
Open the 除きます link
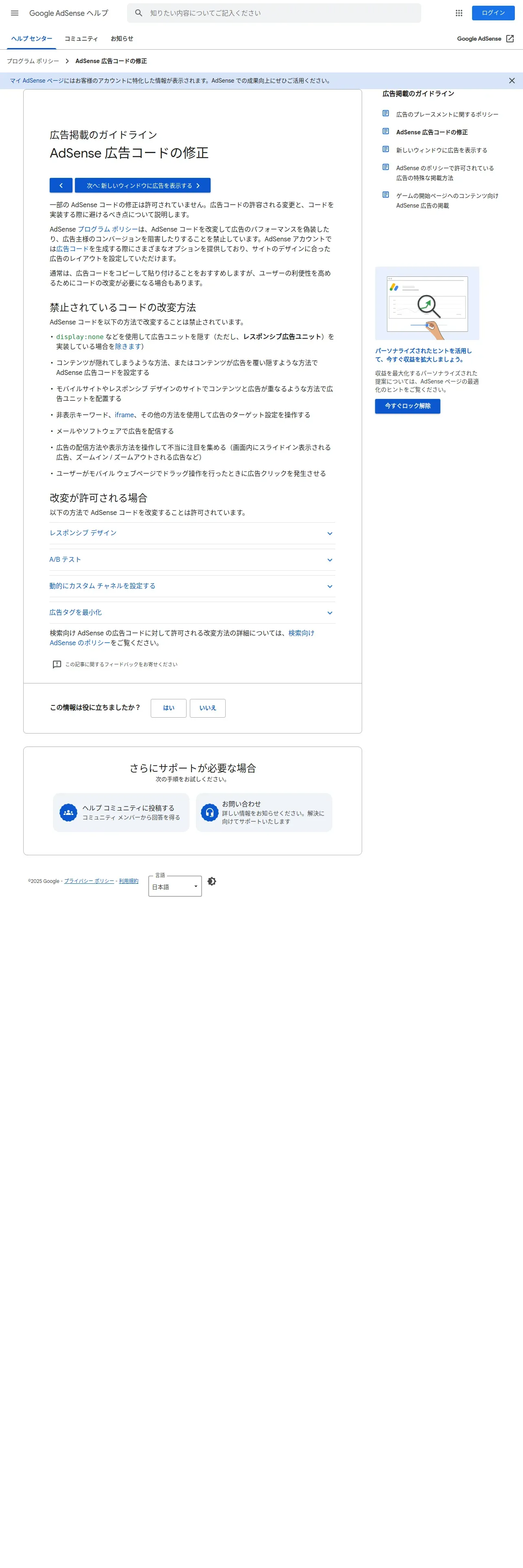pyautogui.click(x=128, y=346)
